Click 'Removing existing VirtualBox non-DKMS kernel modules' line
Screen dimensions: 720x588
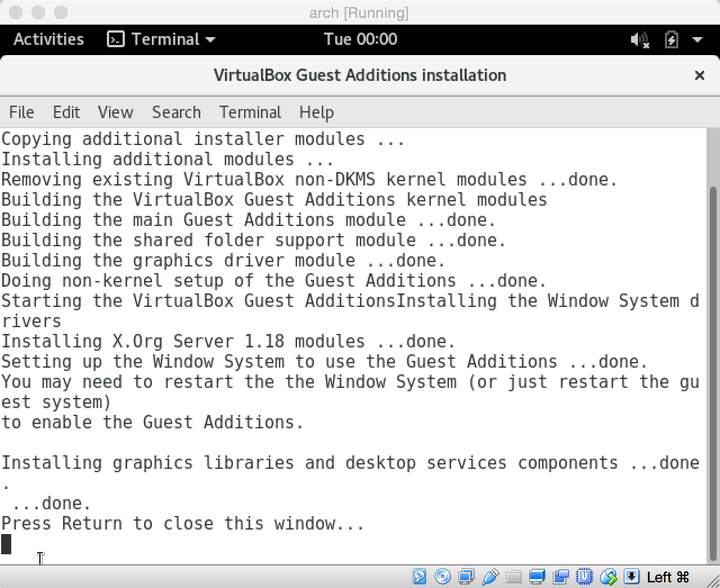point(309,179)
